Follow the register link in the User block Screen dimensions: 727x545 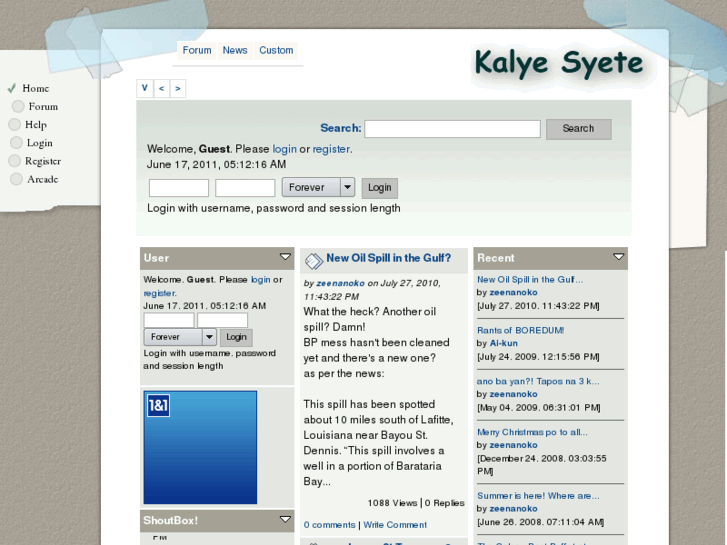coord(159,293)
